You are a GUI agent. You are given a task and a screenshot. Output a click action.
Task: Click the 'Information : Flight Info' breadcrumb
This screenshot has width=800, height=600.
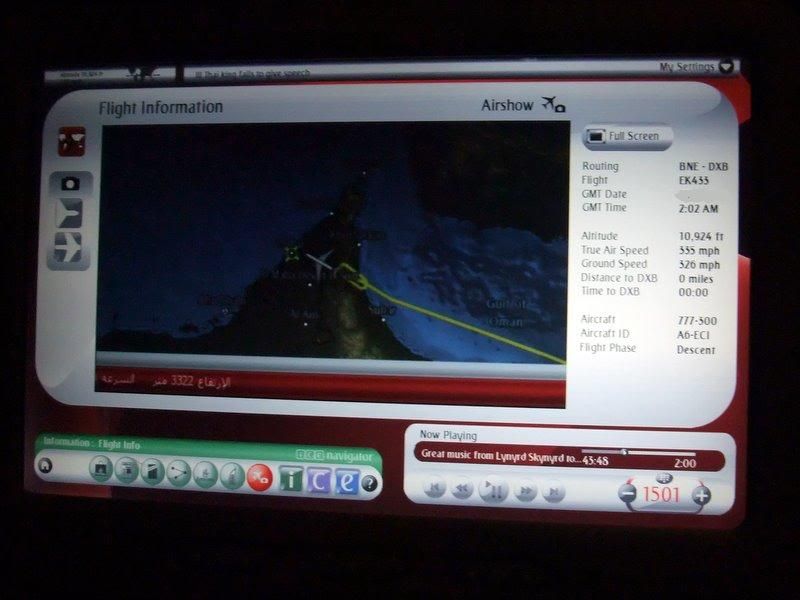pos(92,443)
